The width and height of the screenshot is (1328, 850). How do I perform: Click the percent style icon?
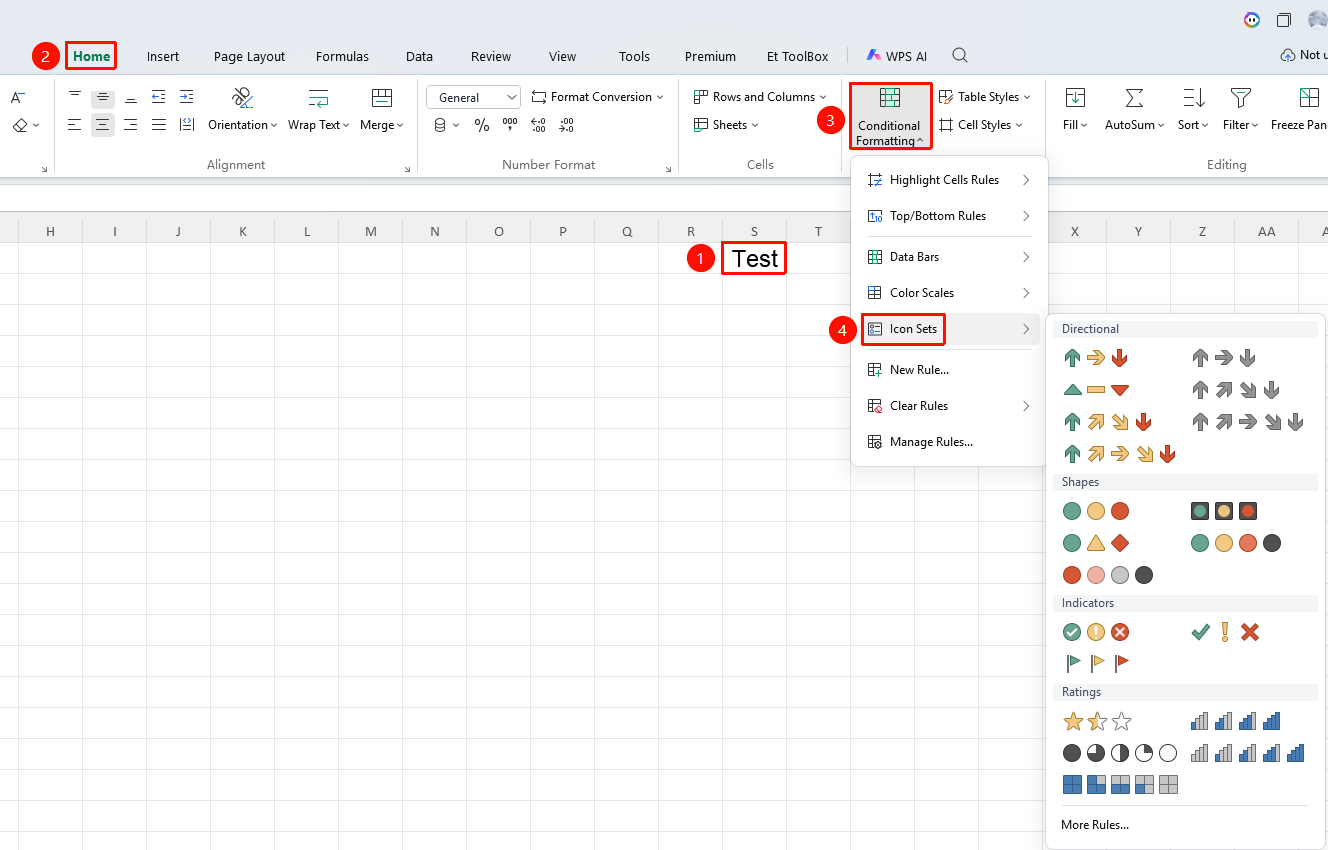click(x=482, y=125)
